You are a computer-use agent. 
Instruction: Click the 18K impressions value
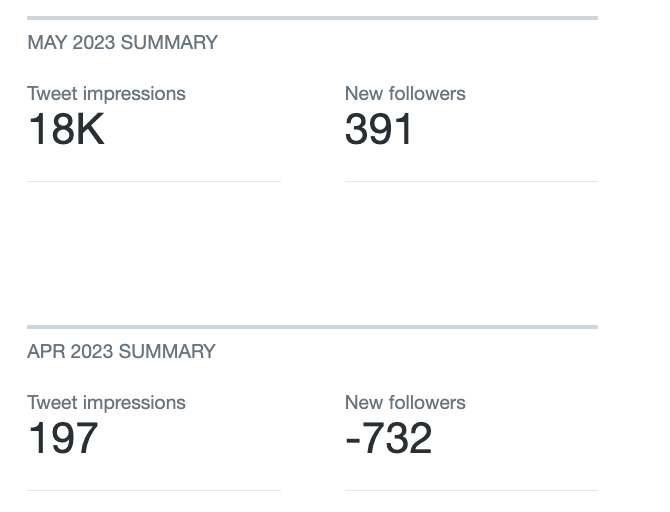65,130
